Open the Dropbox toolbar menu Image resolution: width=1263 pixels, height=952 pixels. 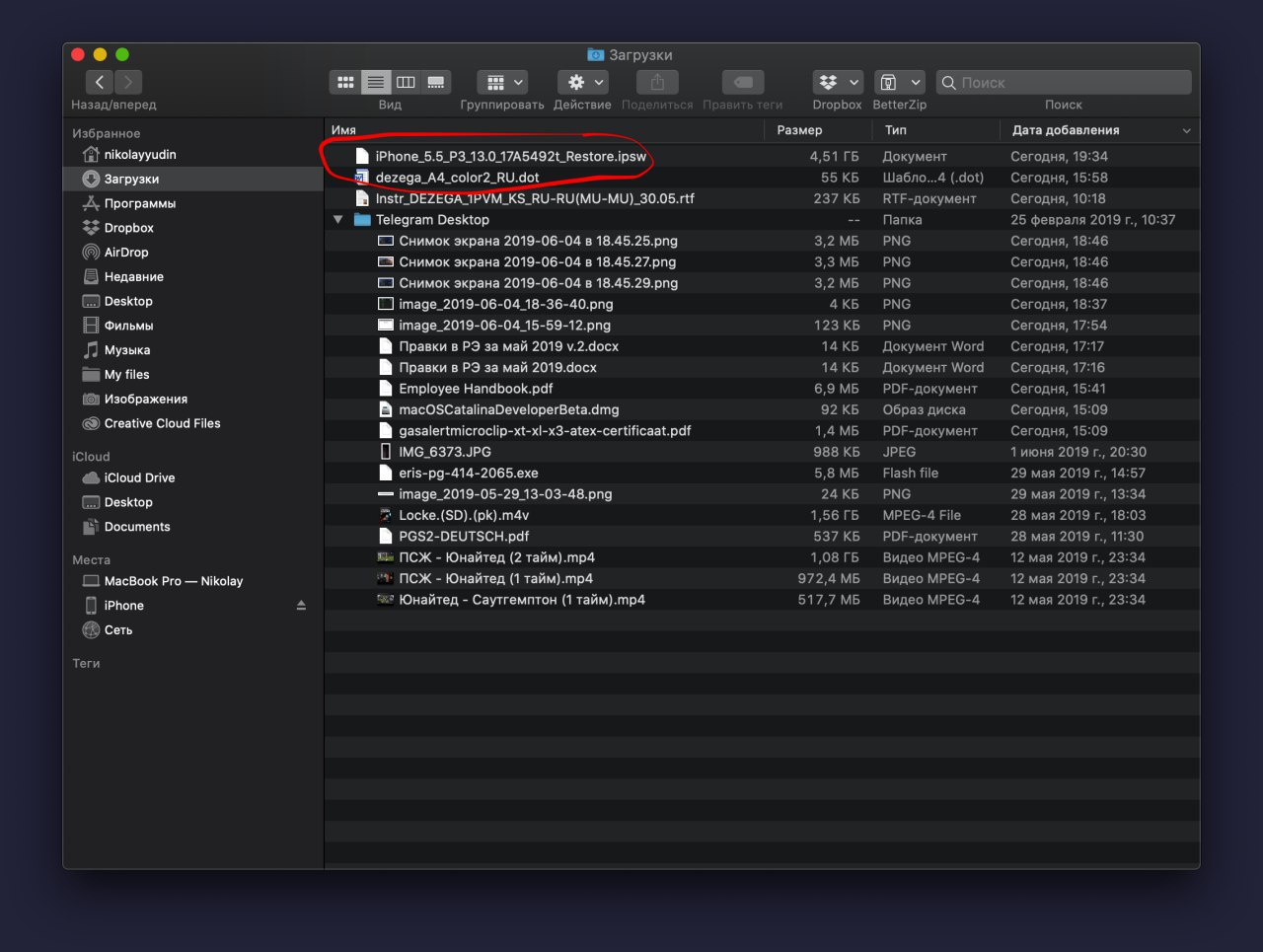pos(838,82)
